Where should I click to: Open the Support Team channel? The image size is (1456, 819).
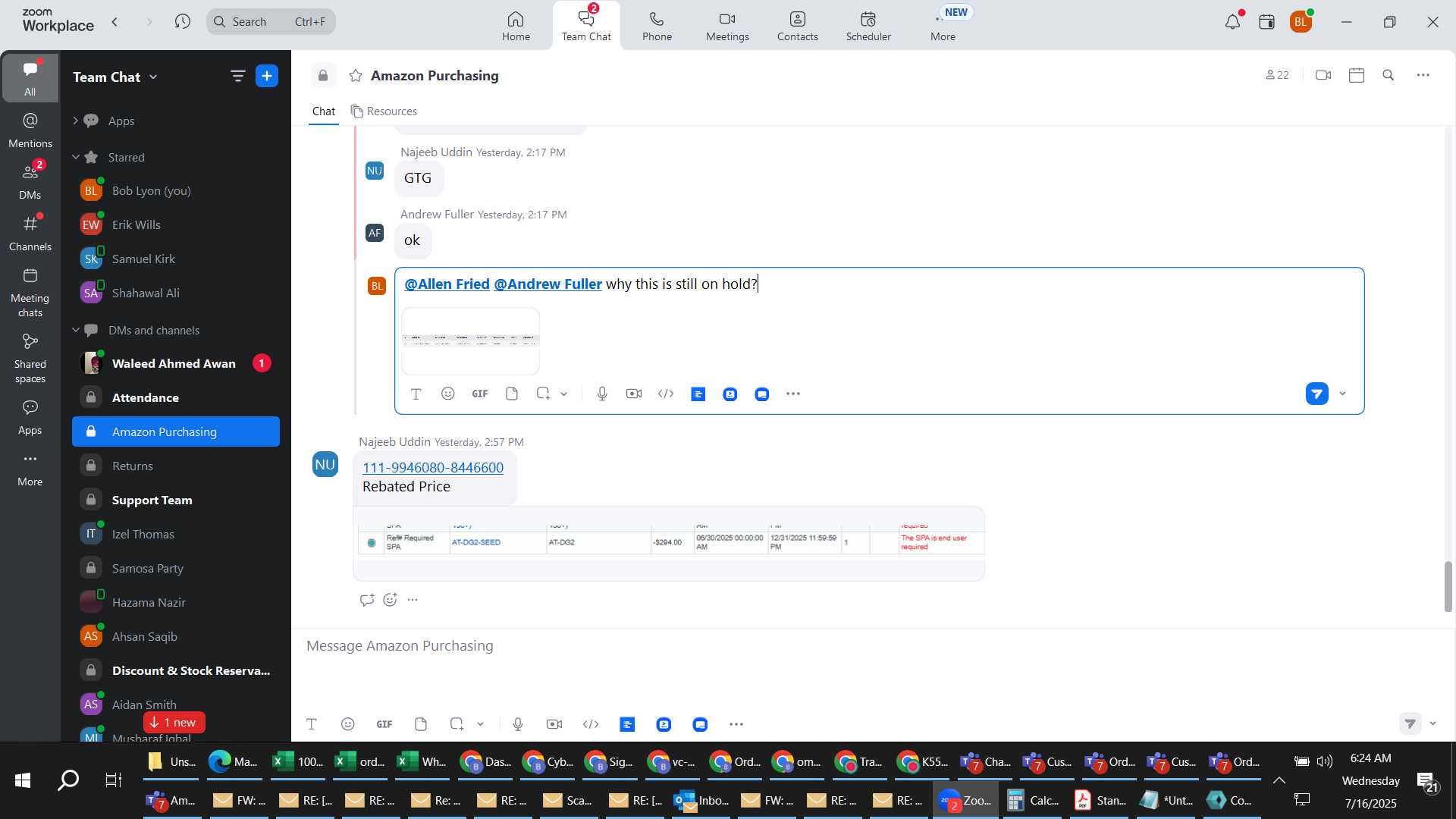coord(176,500)
